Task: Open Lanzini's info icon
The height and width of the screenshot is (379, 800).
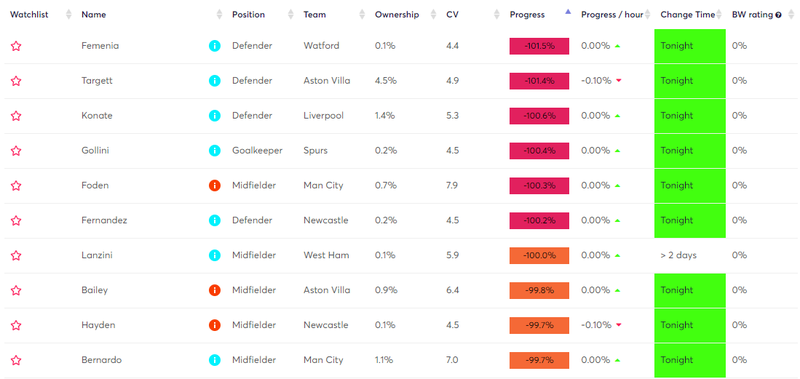Action: (x=215, y=255)
